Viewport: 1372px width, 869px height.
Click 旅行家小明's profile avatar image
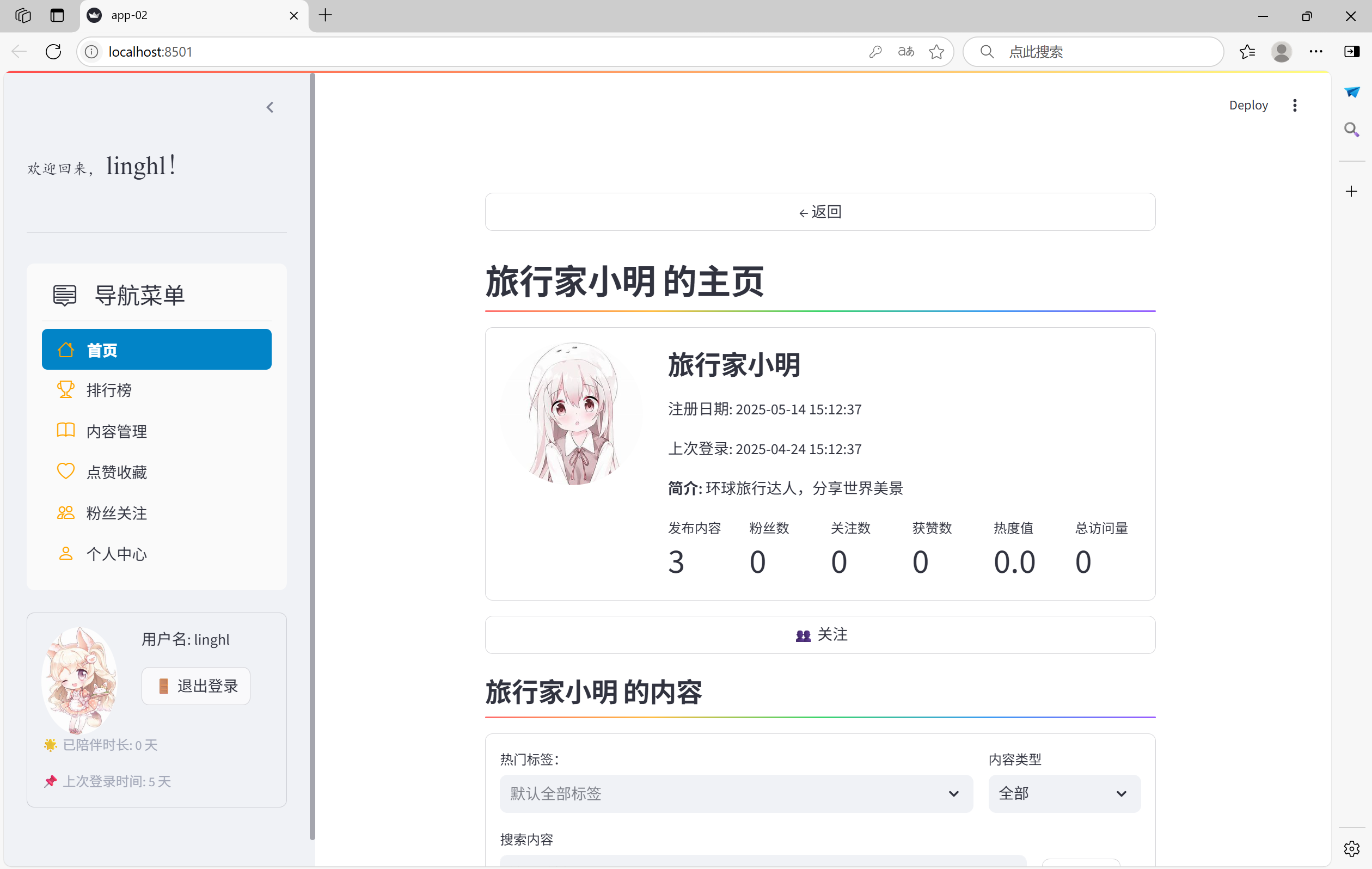click(x=572, y=414)
